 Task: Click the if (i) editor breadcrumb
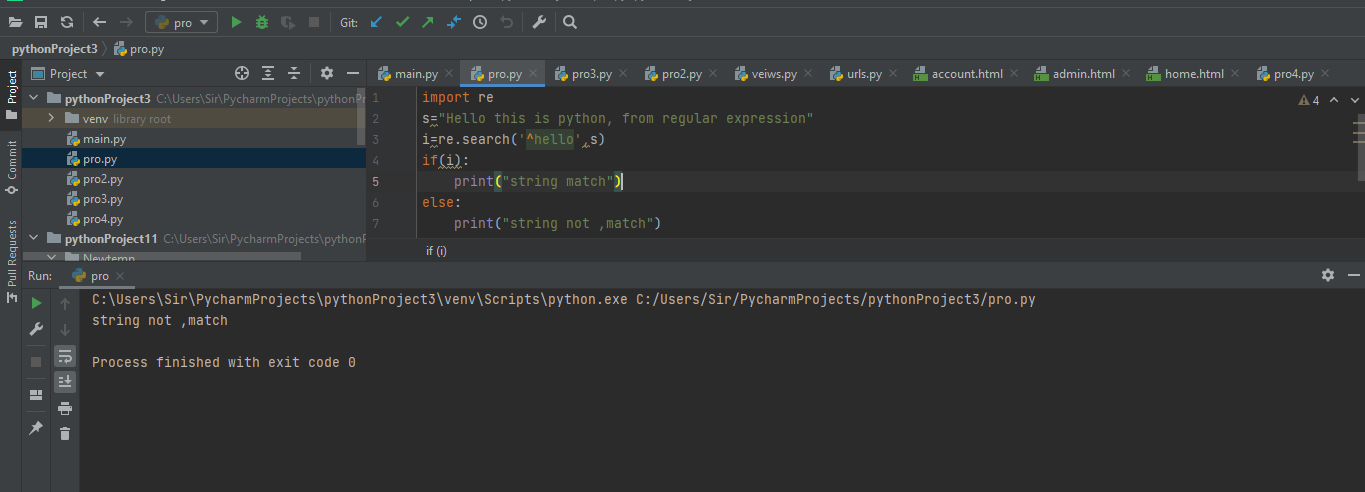(x=436, y=251)
